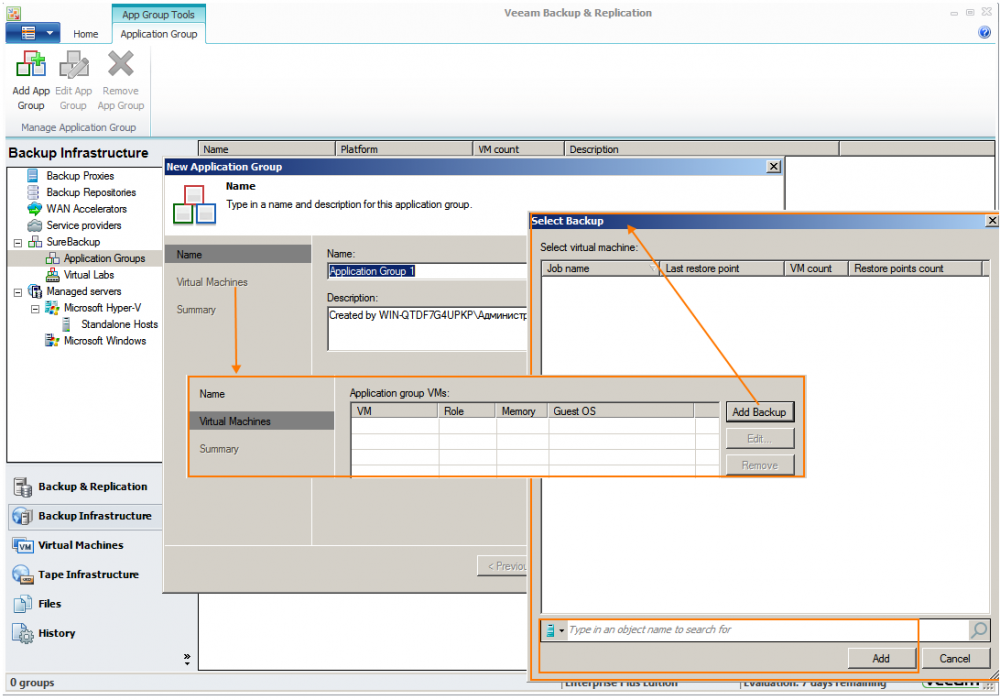Click the Previous button in wizard

click(x=503, y=566)
